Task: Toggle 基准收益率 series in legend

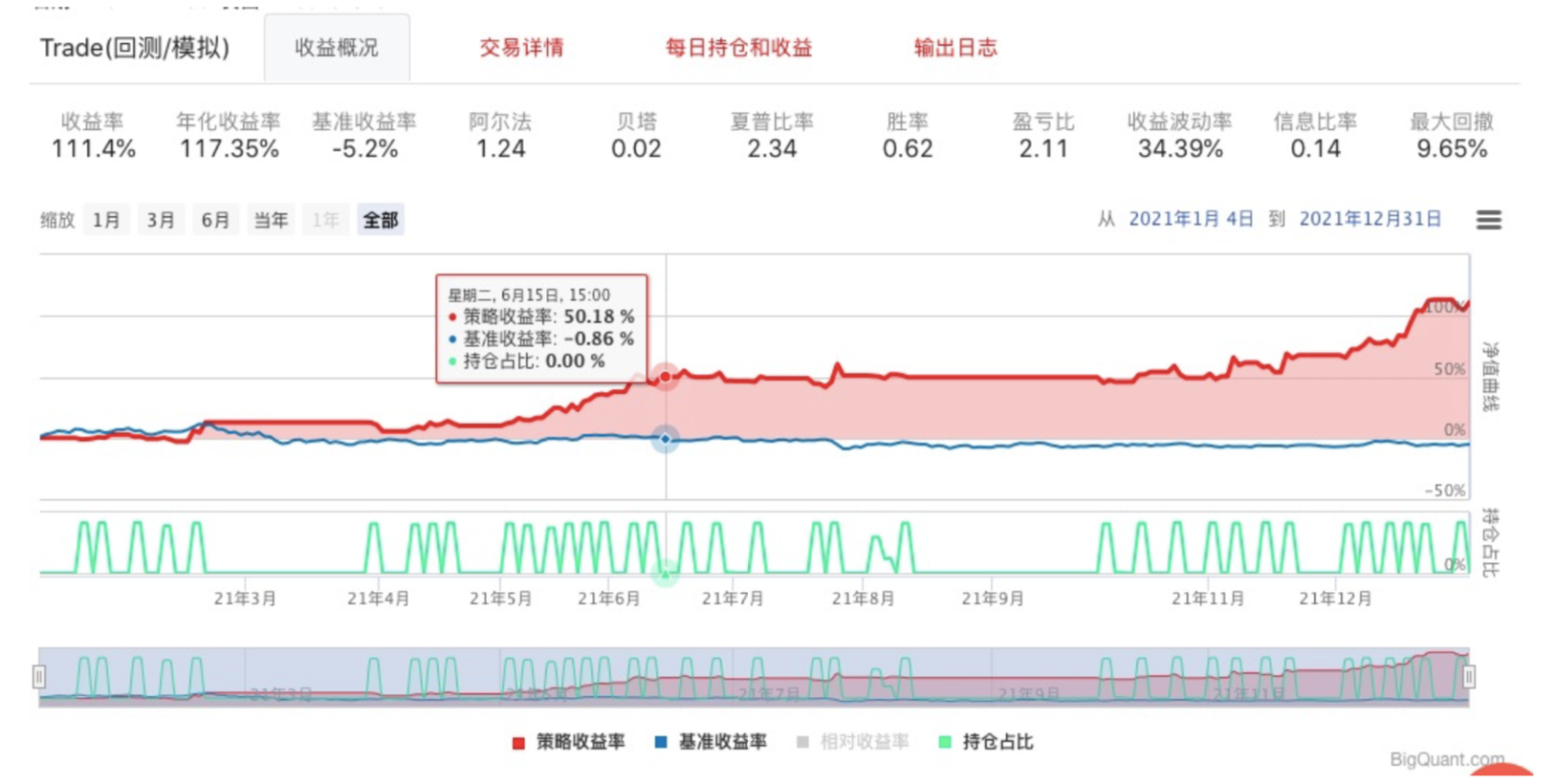Action: (711, 742)
